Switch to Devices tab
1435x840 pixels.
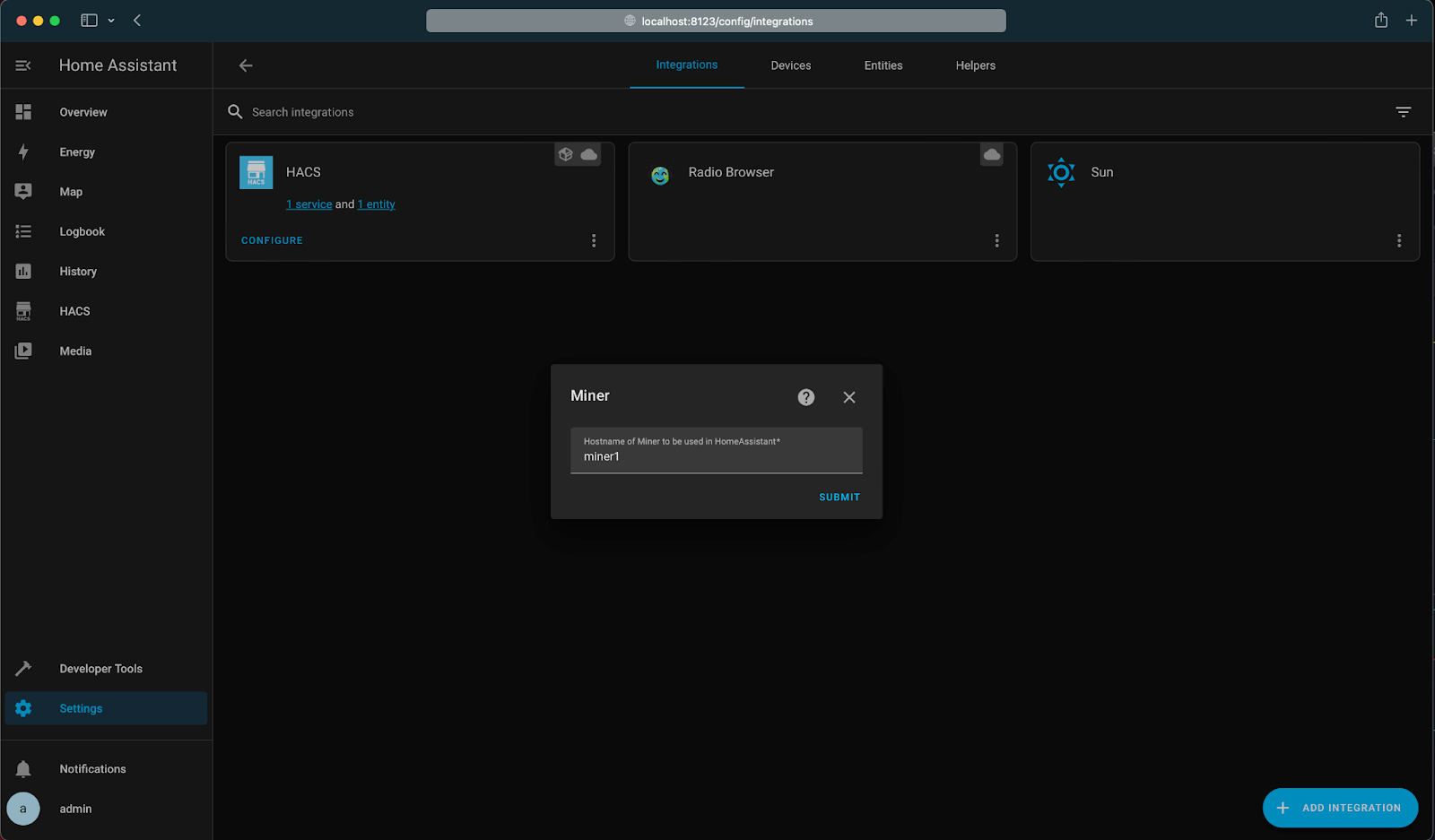pyautogui.click(x=791, y=65)
